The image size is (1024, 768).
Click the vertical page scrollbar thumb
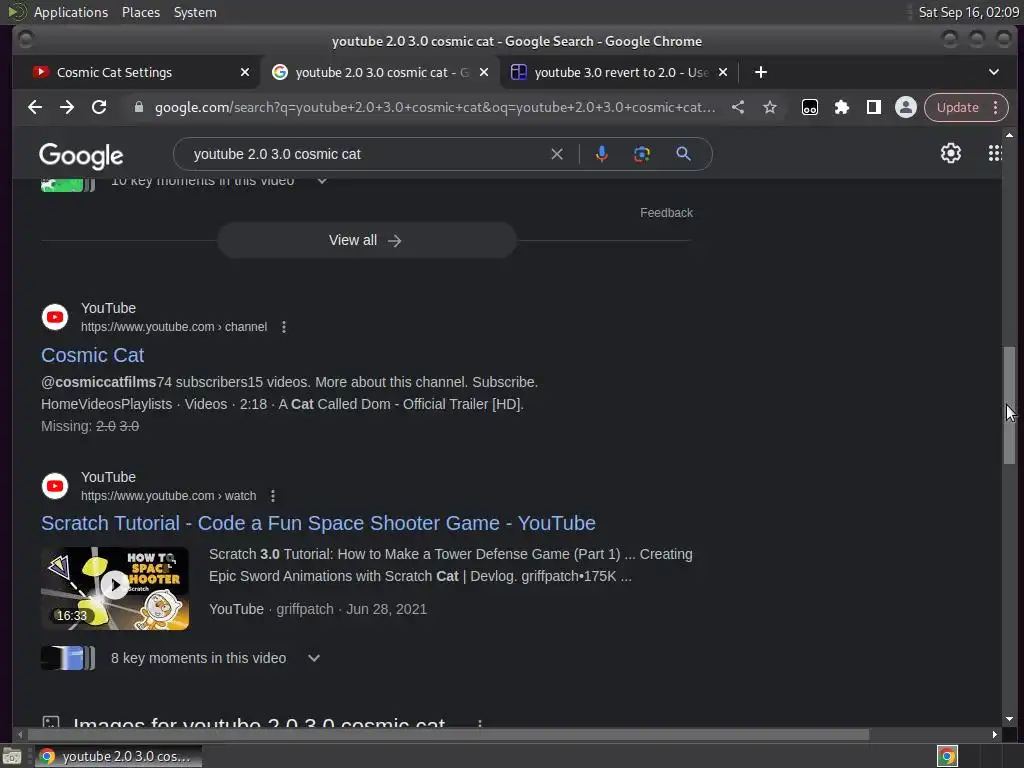pyautogui.click(x=1010, y=406)
